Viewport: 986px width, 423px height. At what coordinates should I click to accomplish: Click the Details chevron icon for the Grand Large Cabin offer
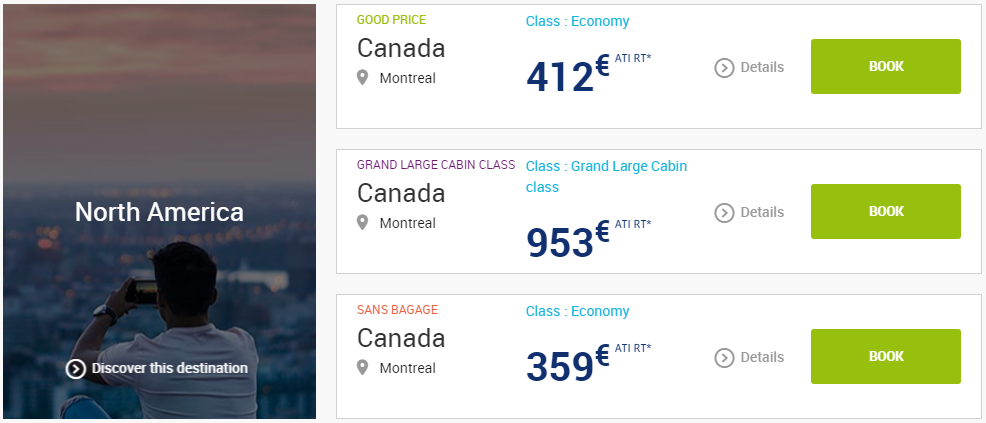point(724,212)
